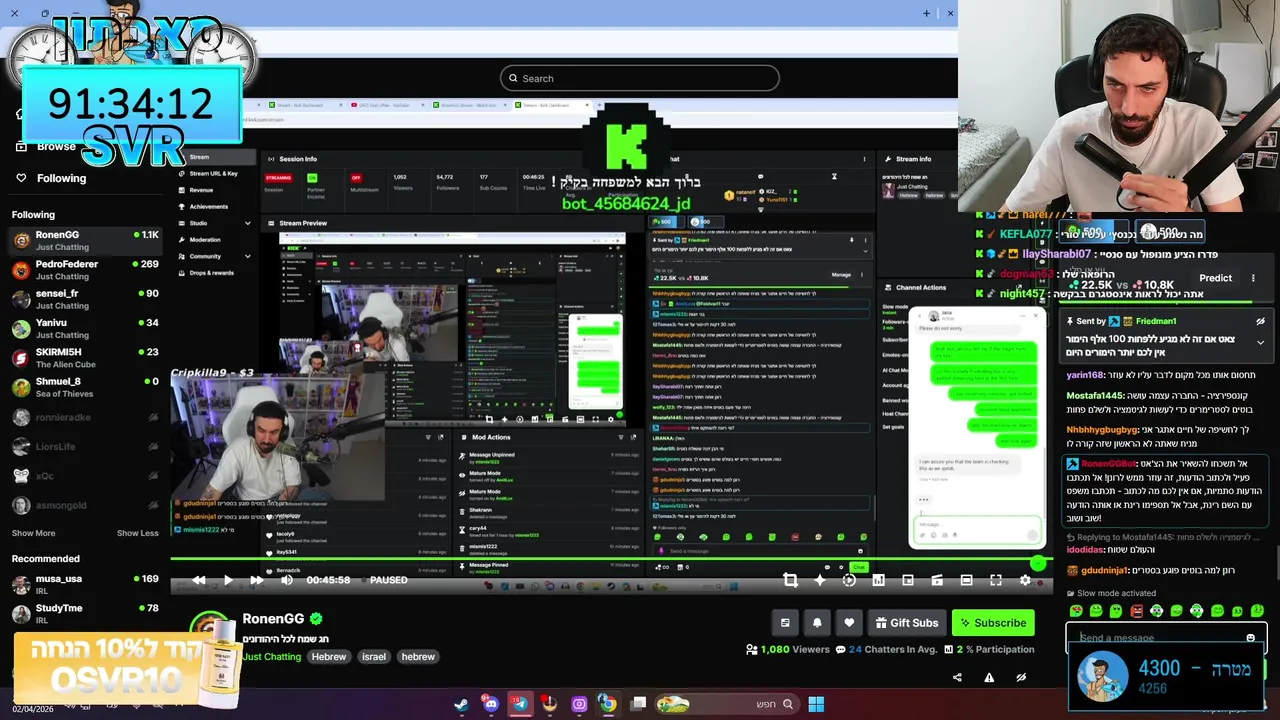The height and width of the screenshot is (720, 1280).
Task: Click the Gift Subs button
Action: point(907,623)
